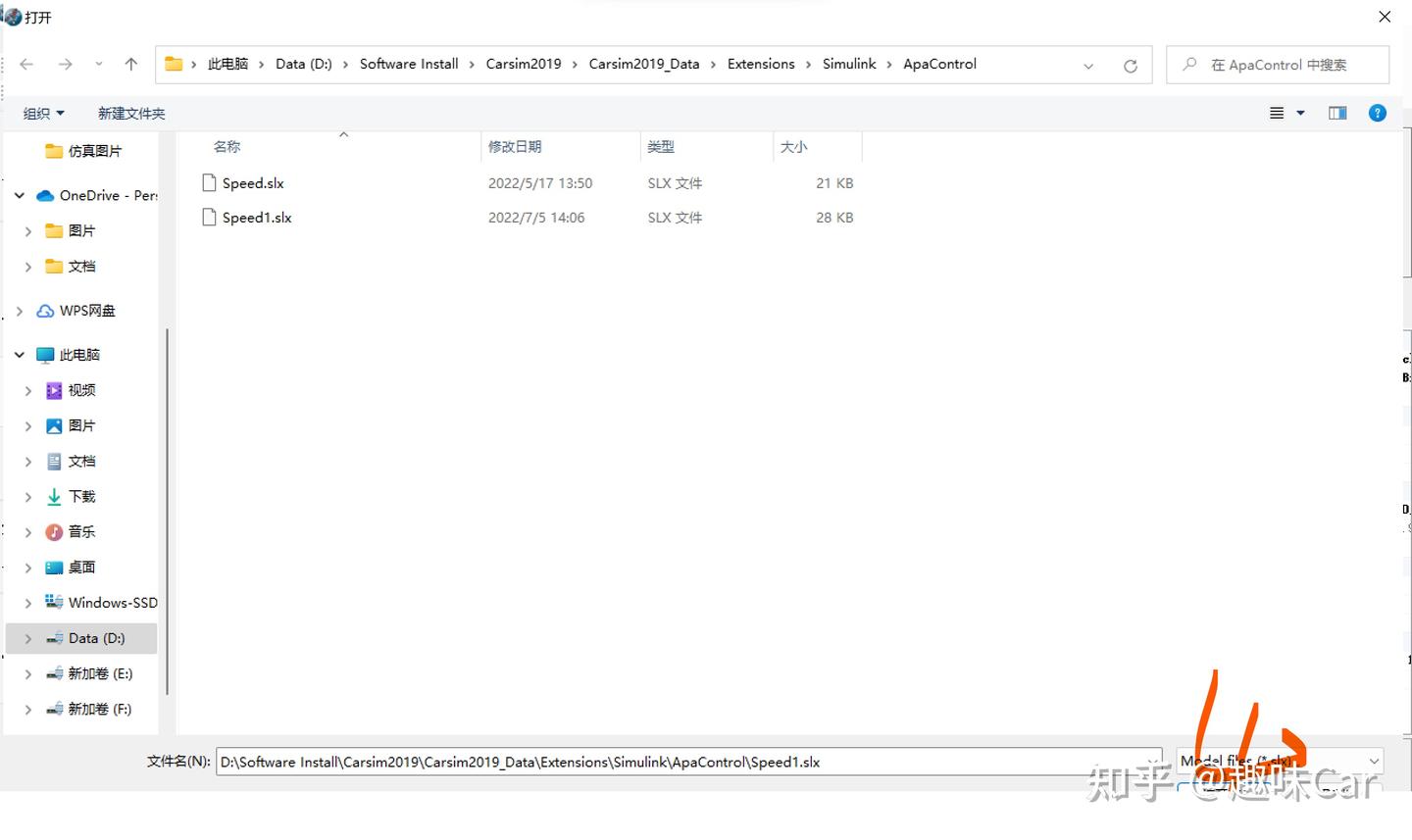Jump to Software Install in address path
The image size is (1412, 840).
(x=409, y=64)
